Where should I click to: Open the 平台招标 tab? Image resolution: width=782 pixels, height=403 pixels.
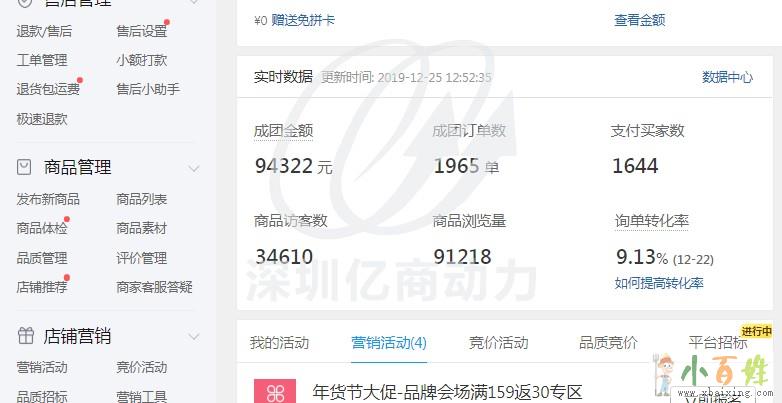point(718,343)
